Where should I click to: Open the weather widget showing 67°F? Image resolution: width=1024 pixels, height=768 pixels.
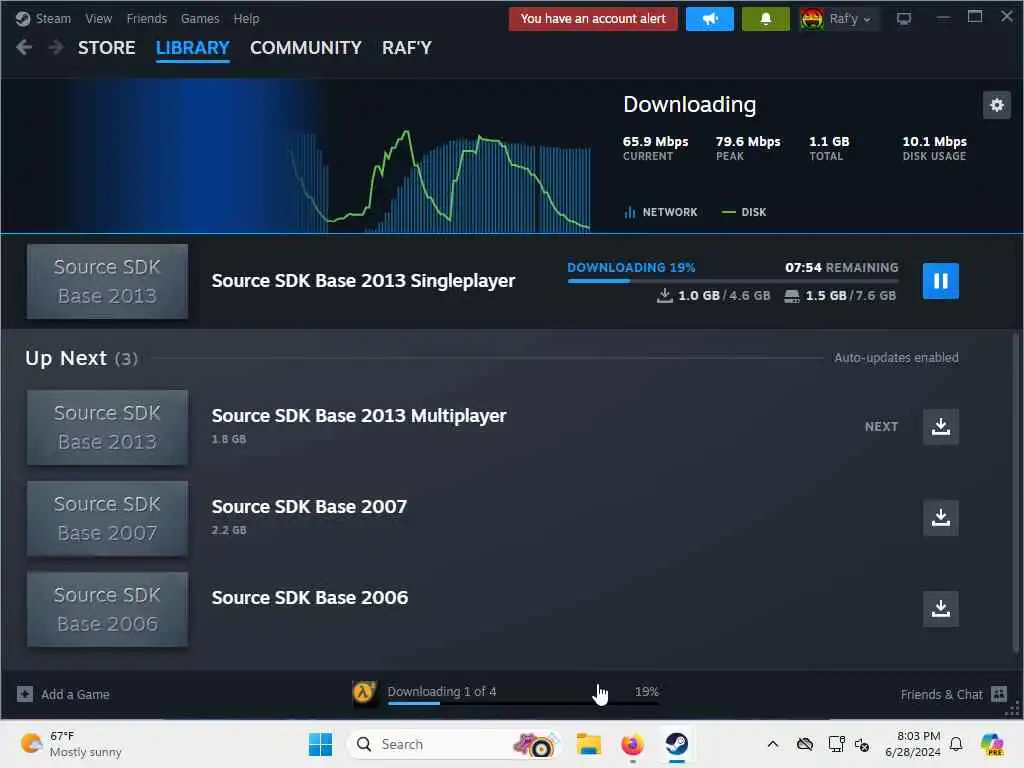(x=72, y=744)
